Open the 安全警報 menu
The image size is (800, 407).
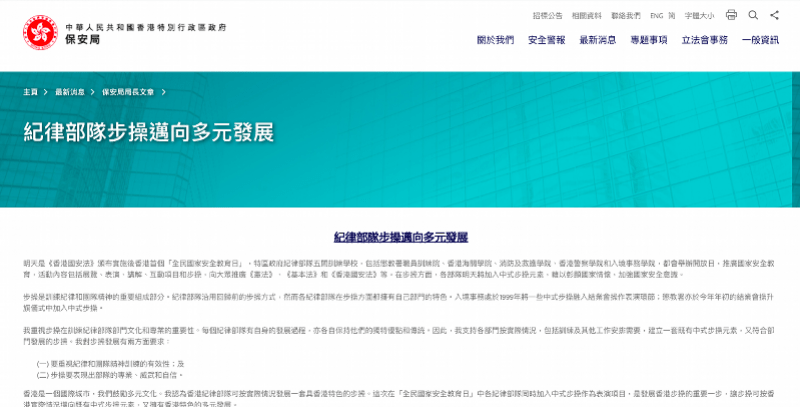coord(546,40)
